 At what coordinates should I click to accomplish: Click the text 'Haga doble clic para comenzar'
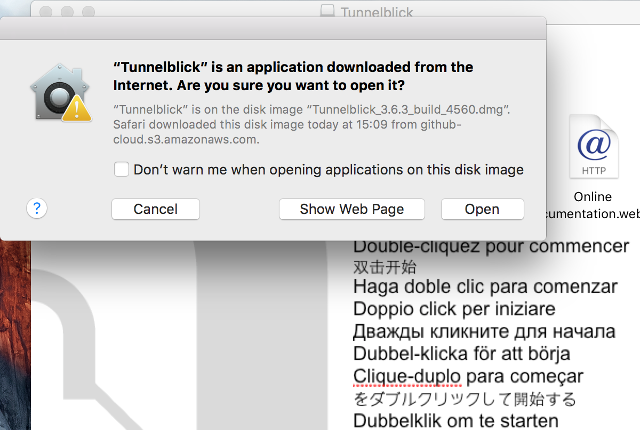point(485,286)
